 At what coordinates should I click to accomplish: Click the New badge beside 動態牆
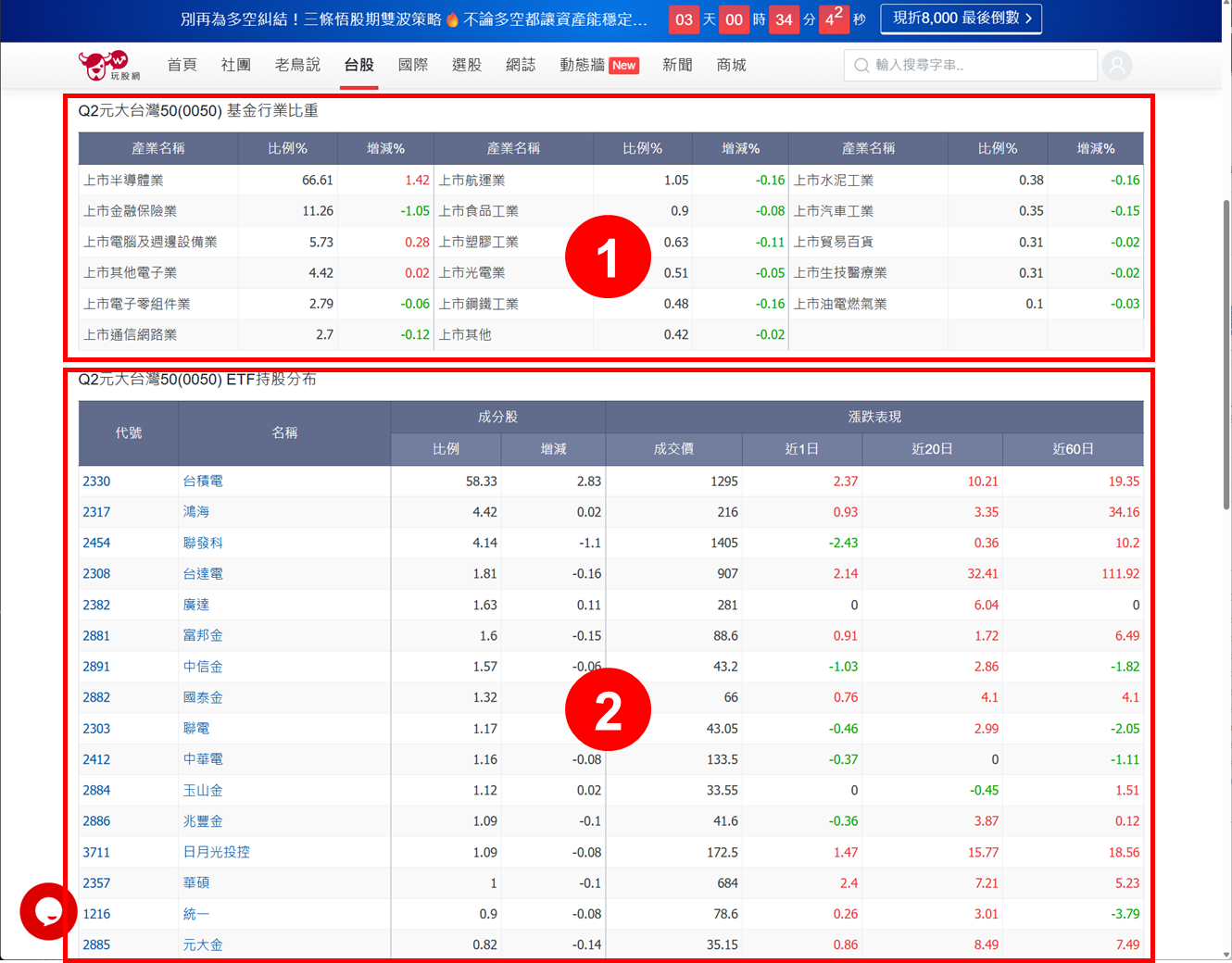(623, 66)
